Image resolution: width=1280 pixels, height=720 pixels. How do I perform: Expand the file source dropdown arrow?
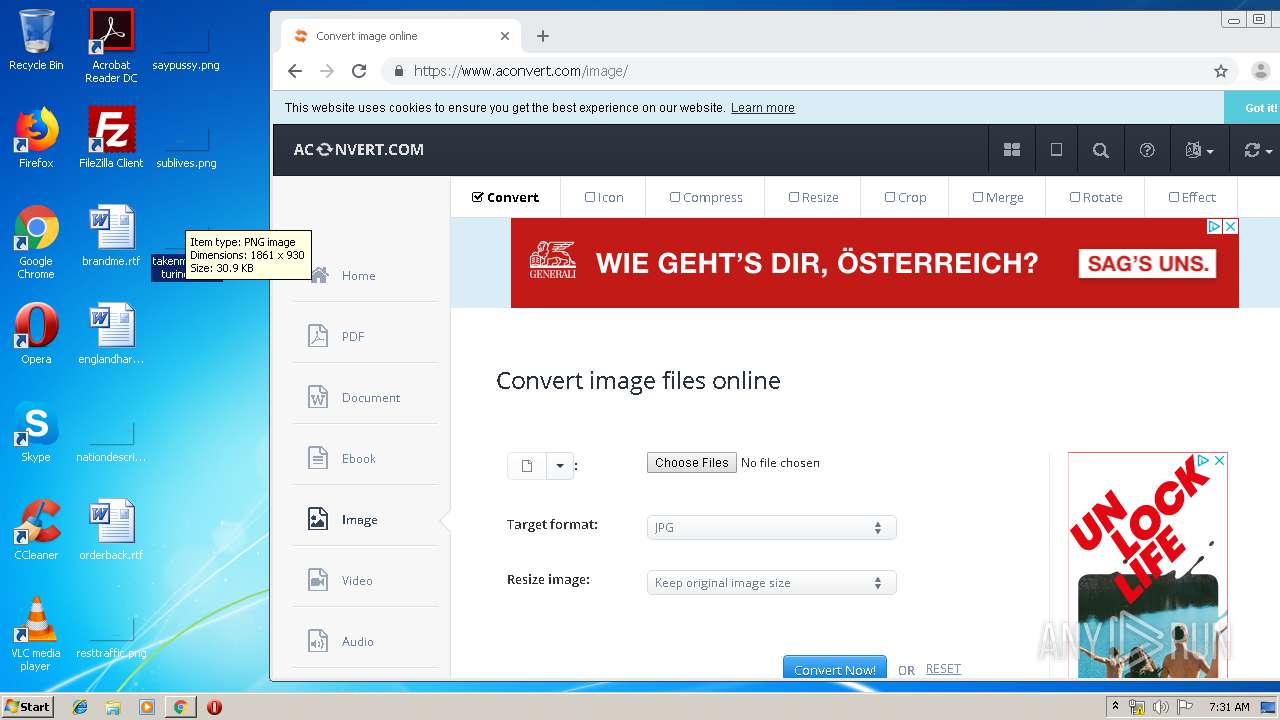560,466
